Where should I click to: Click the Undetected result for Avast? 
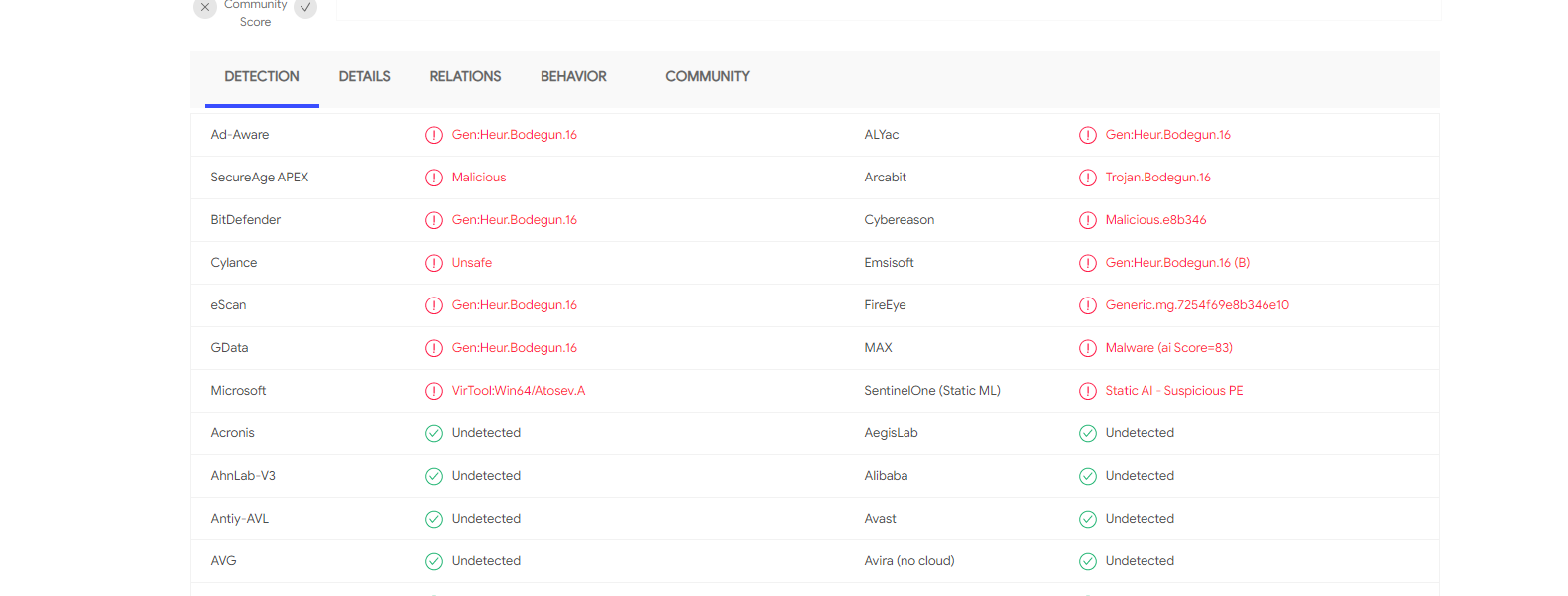[1140, 519]
